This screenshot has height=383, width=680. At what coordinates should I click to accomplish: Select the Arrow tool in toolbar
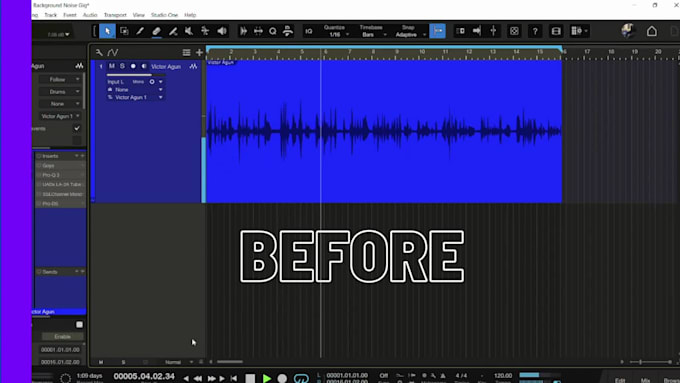pos(108,31)
